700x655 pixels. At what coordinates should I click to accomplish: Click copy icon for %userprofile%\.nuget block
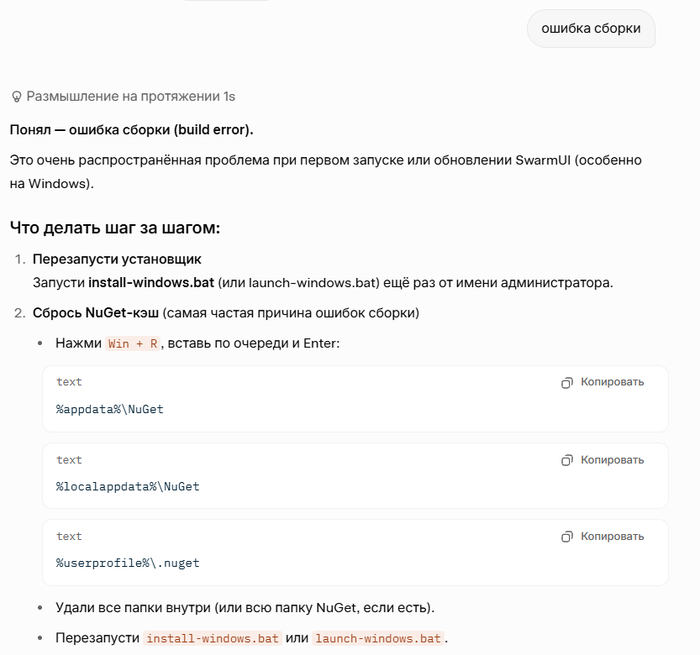pyautogui.click(x=567, y=537)
